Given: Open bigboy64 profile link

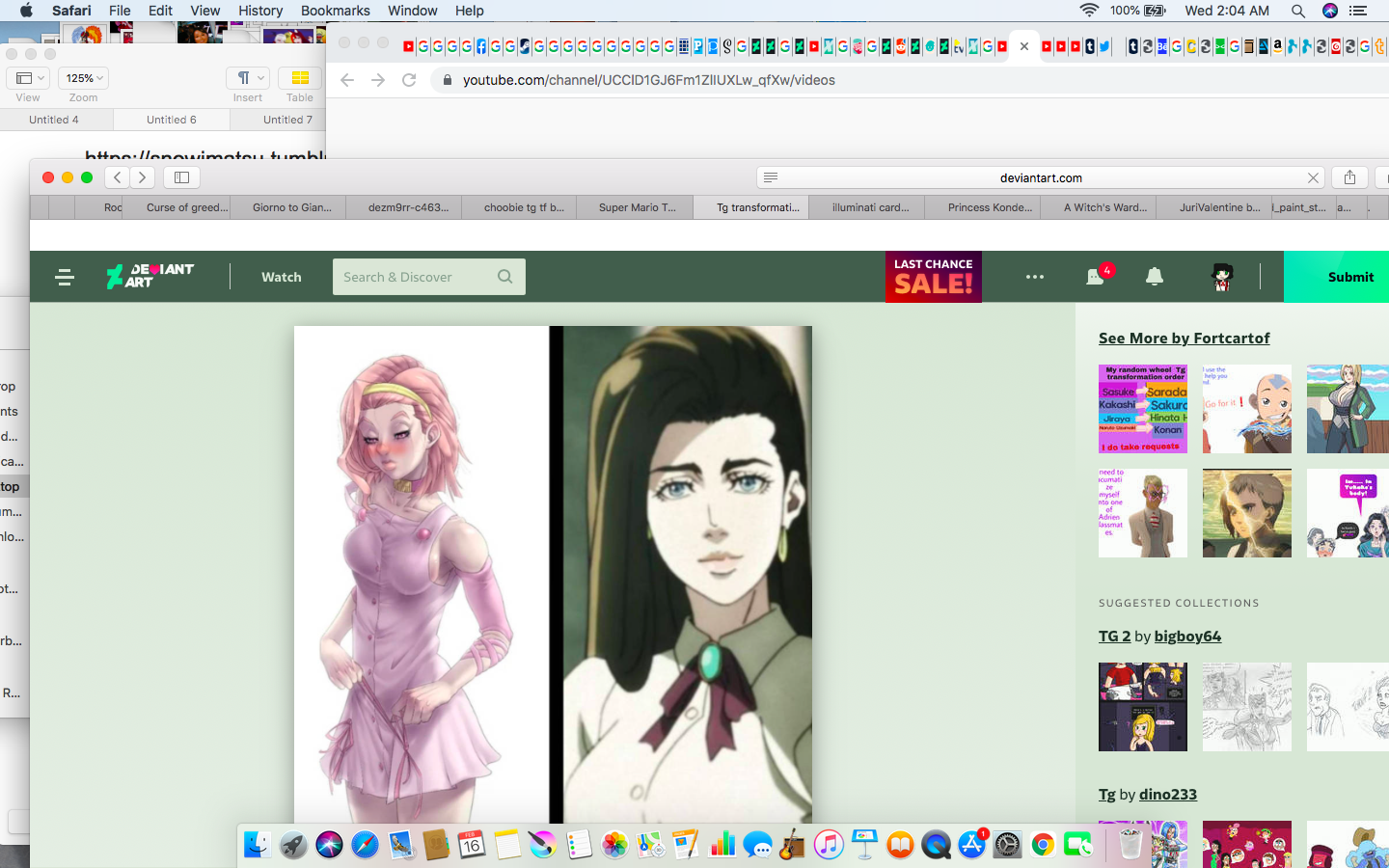Looking at the screenshot, I should pyautogui.click(x=1187, y=637).
